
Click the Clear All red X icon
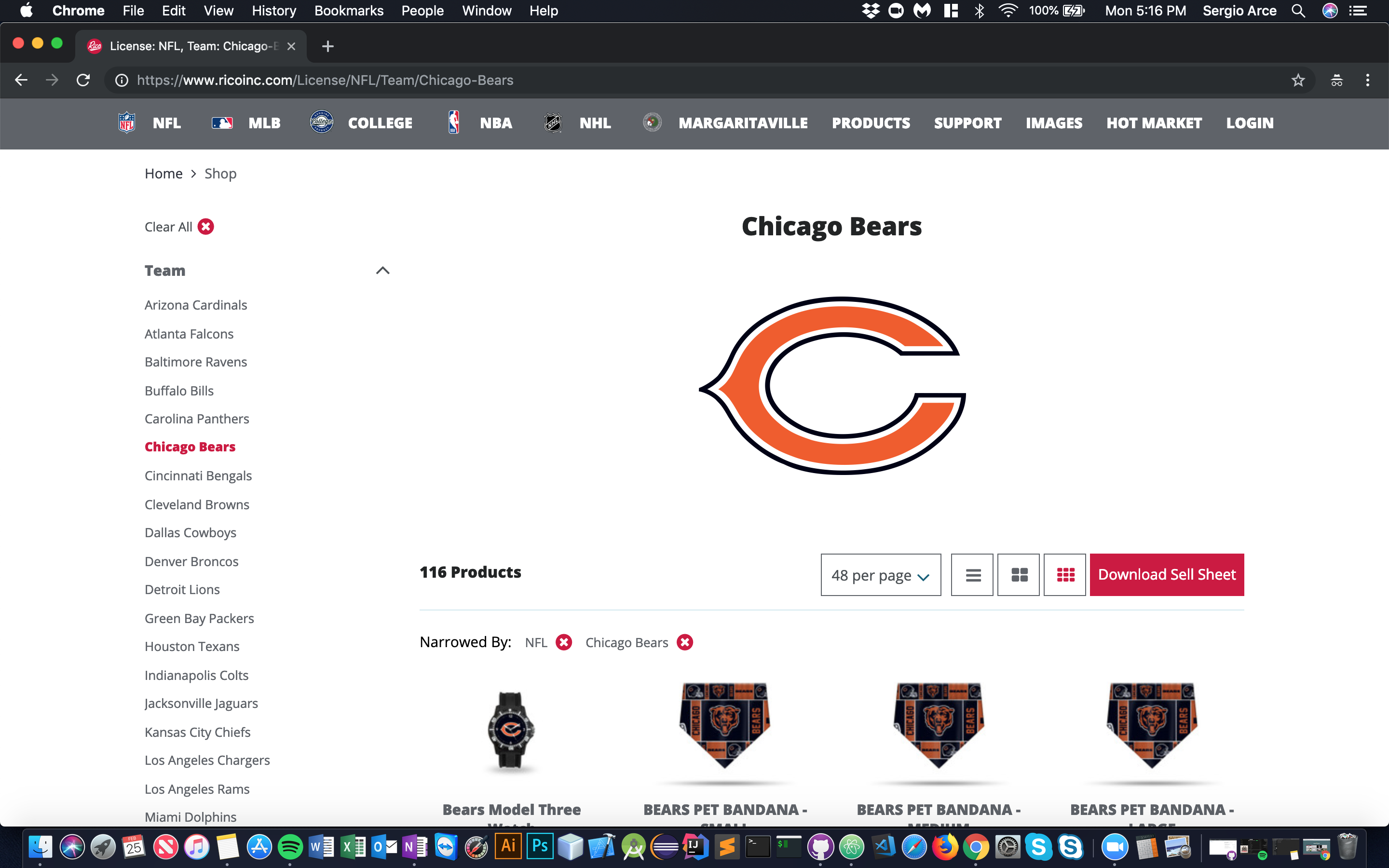205,227
